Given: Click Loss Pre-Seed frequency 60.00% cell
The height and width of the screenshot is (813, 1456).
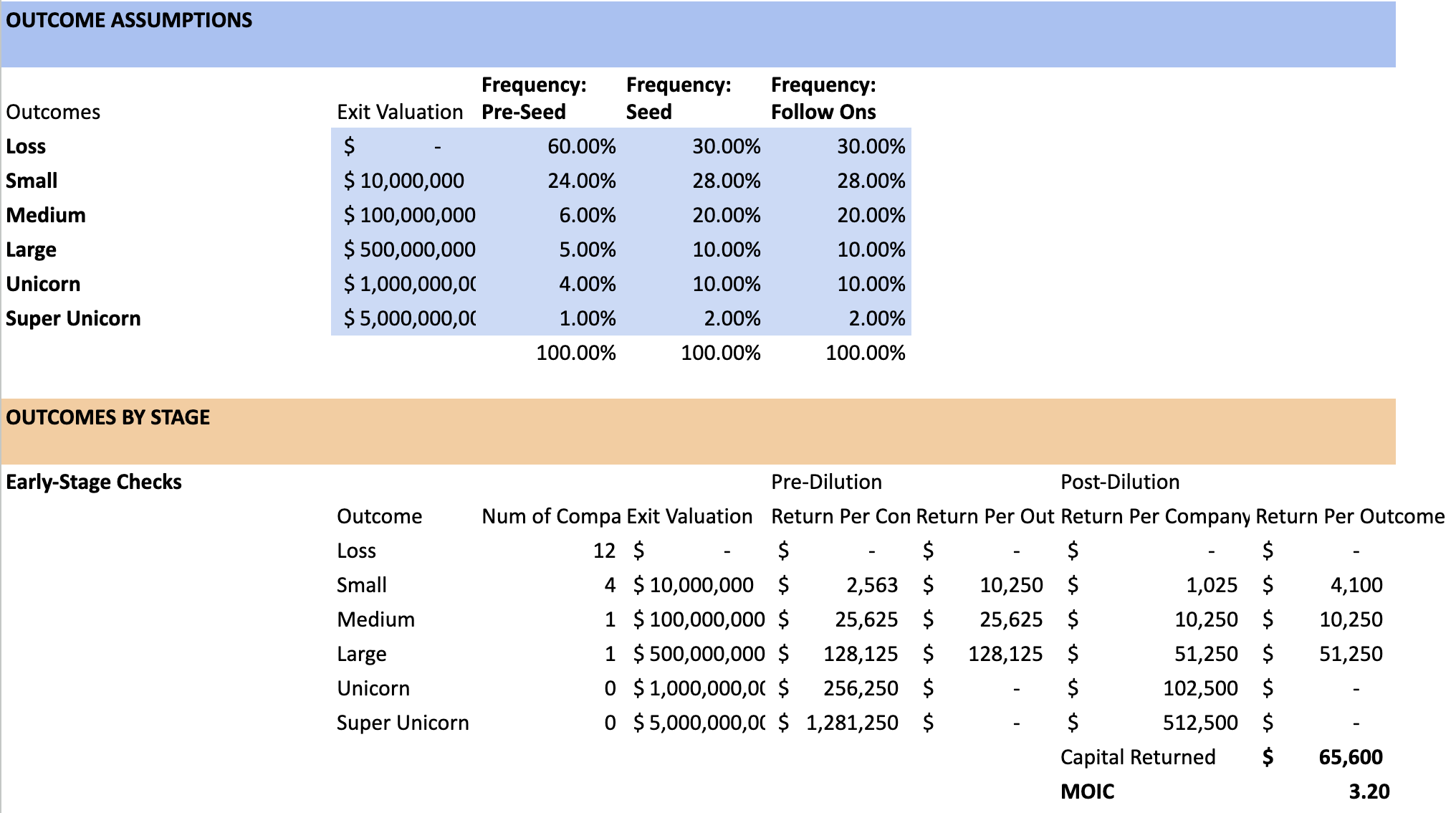Looking at the screenshot, I should (x=581, y=146).
